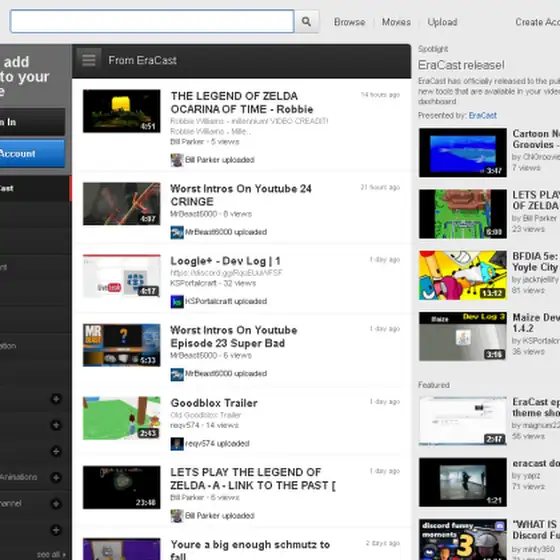Click the 'From EraCast' feed header text
This screenshot has height=560, width=560.
coord(142,60)
